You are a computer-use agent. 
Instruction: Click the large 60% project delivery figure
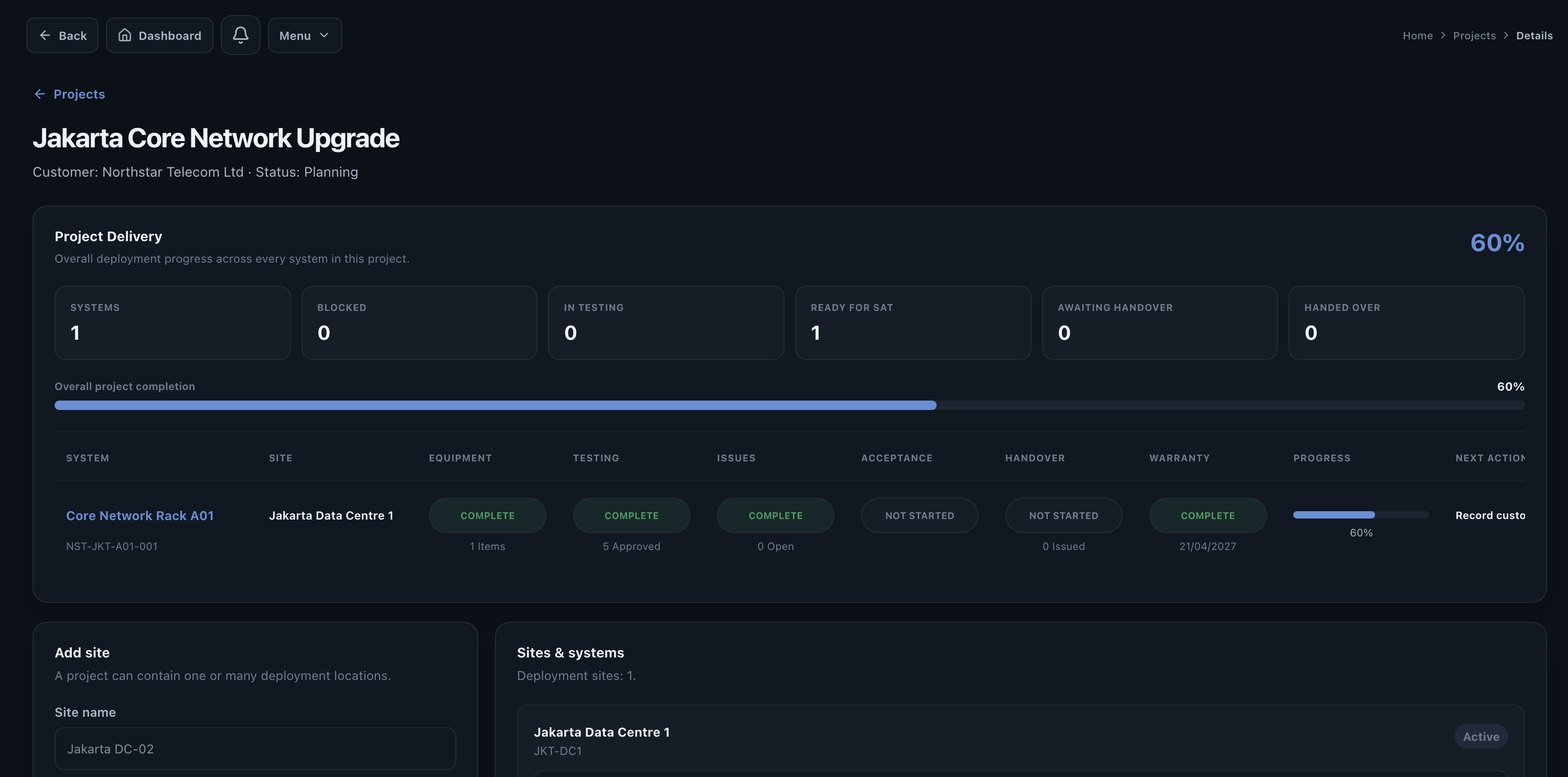[x=1497, y=243]
